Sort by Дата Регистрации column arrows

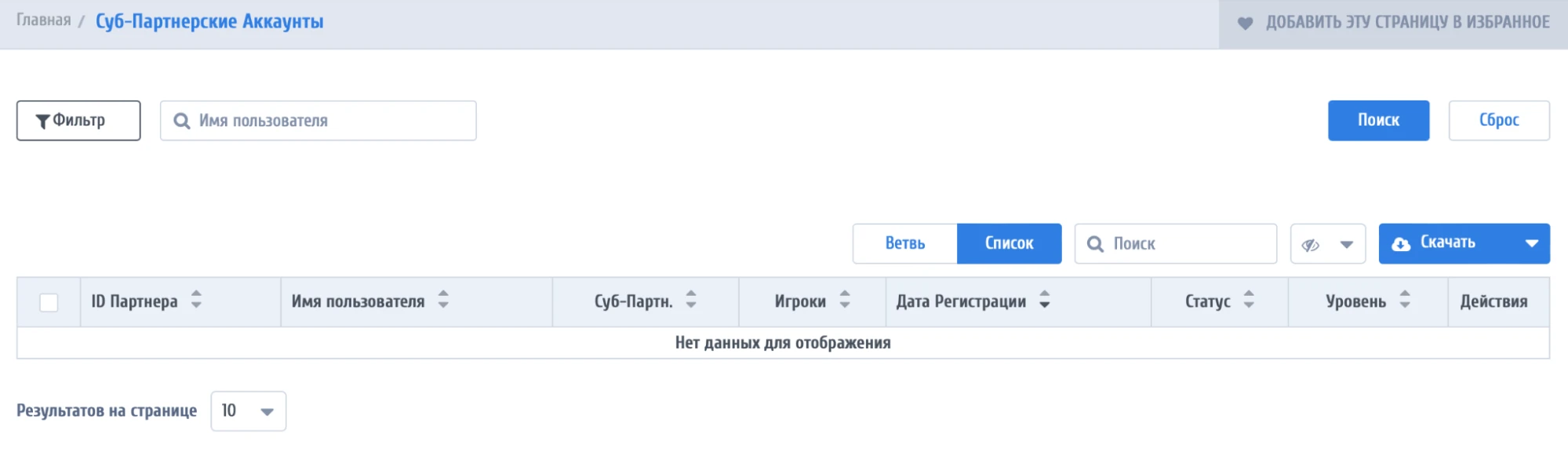point(1045,300)
